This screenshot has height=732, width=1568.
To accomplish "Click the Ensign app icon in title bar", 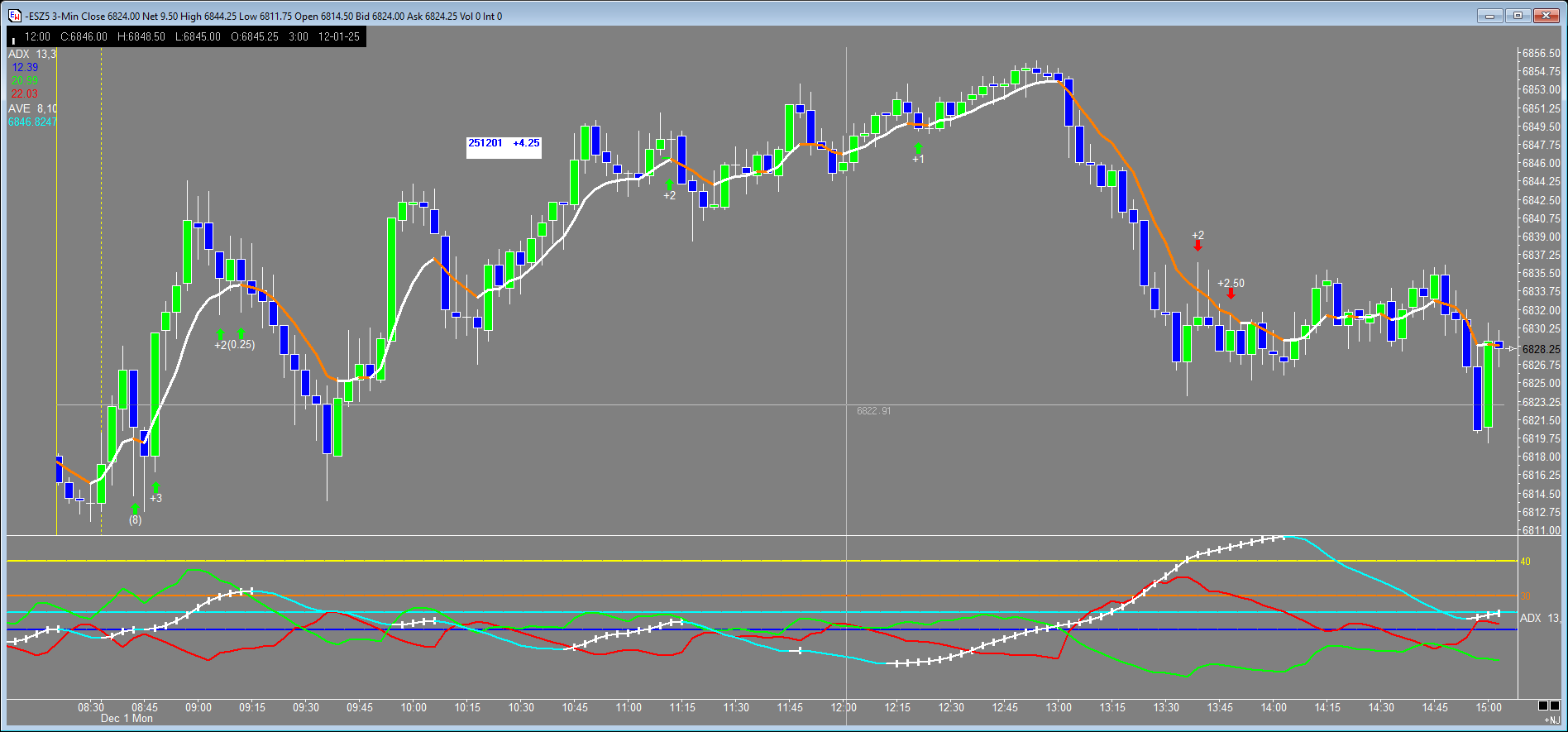I will click(15, 16).
